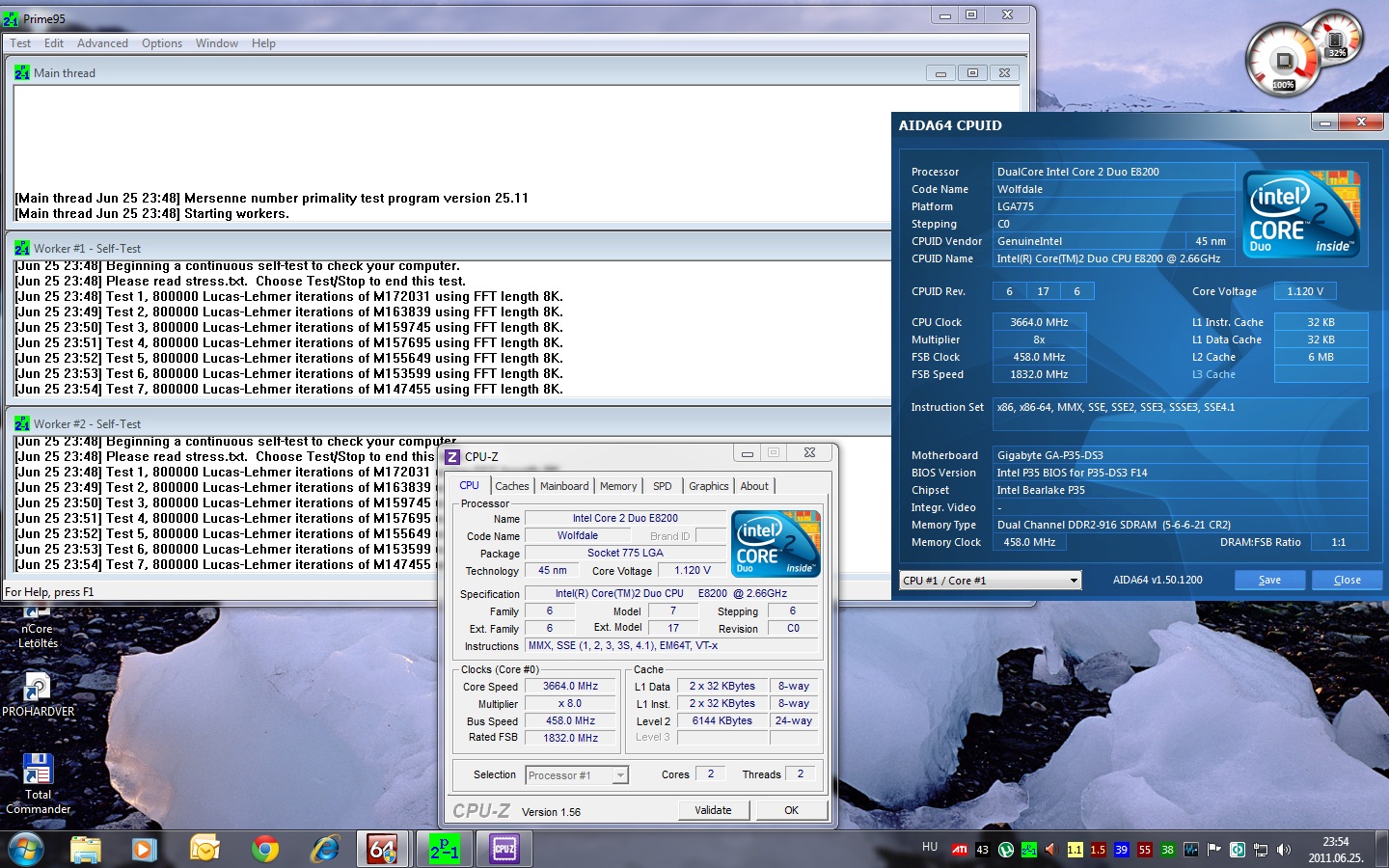Click Save button in AIDA64 CPUID

(x=1270, y=580)
